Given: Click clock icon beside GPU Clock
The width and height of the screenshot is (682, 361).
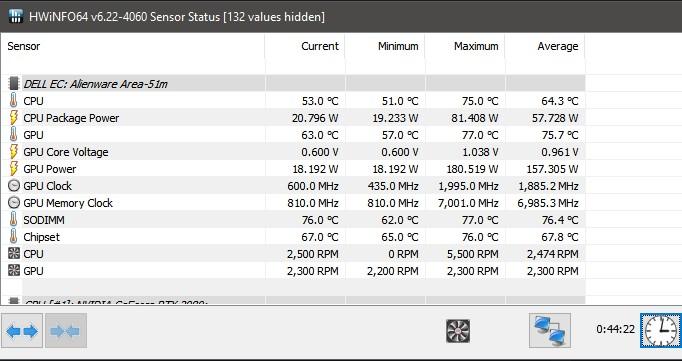Looking at the screenshot, I should pyautogui.click(x=14, y=186).
